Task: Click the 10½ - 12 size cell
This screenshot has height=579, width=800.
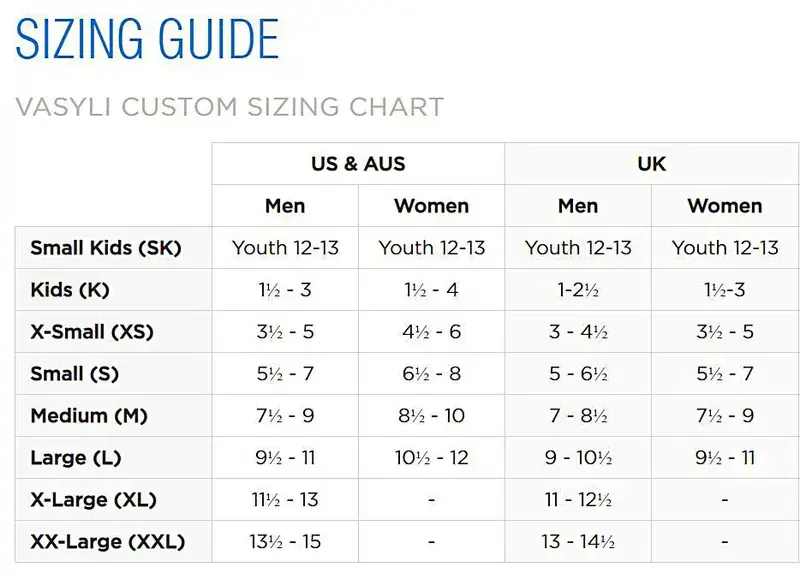Action: pos(432,458)
